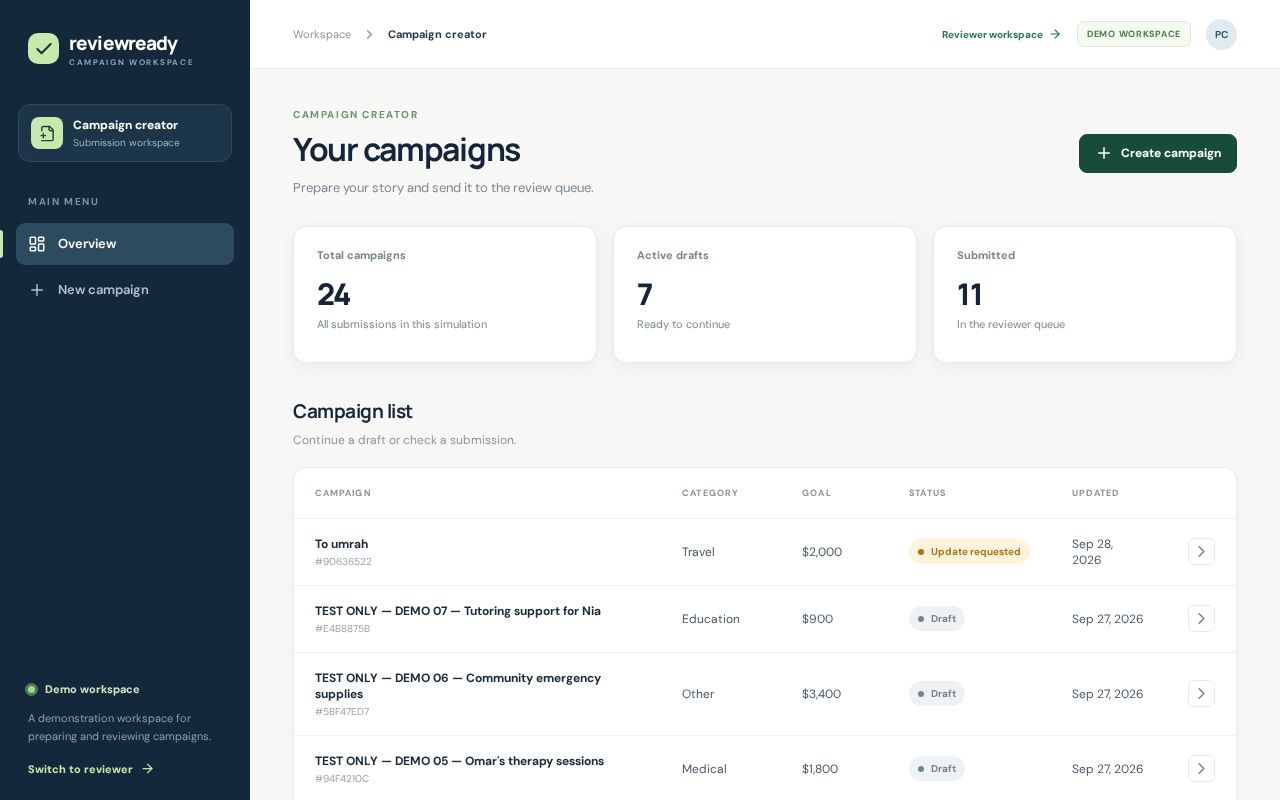The image size is (1280, 800).
Task: Click the Campaign list heading
Action: click(x=352, y=412)
